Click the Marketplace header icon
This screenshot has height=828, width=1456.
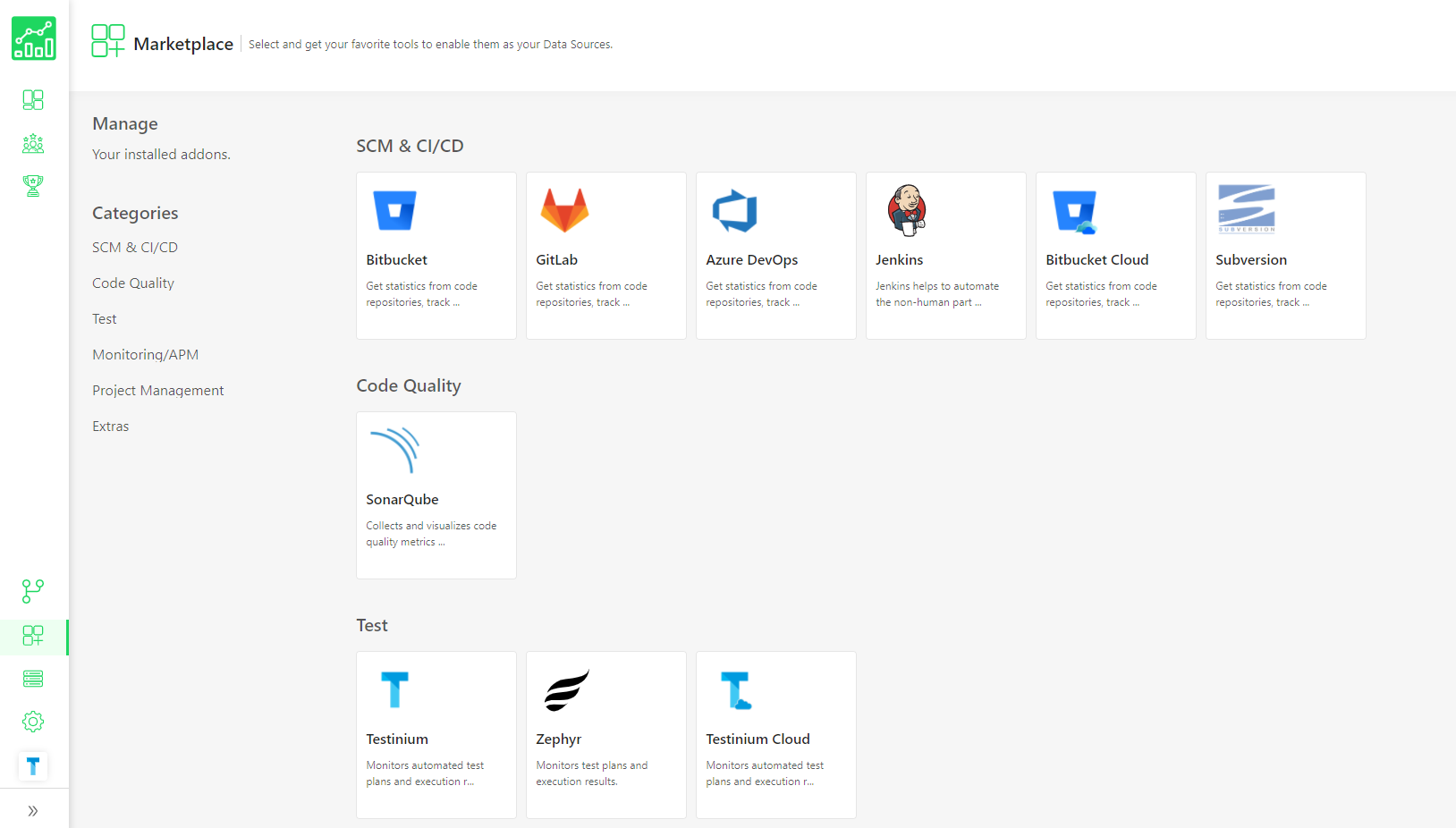click(x=108, y=41)
